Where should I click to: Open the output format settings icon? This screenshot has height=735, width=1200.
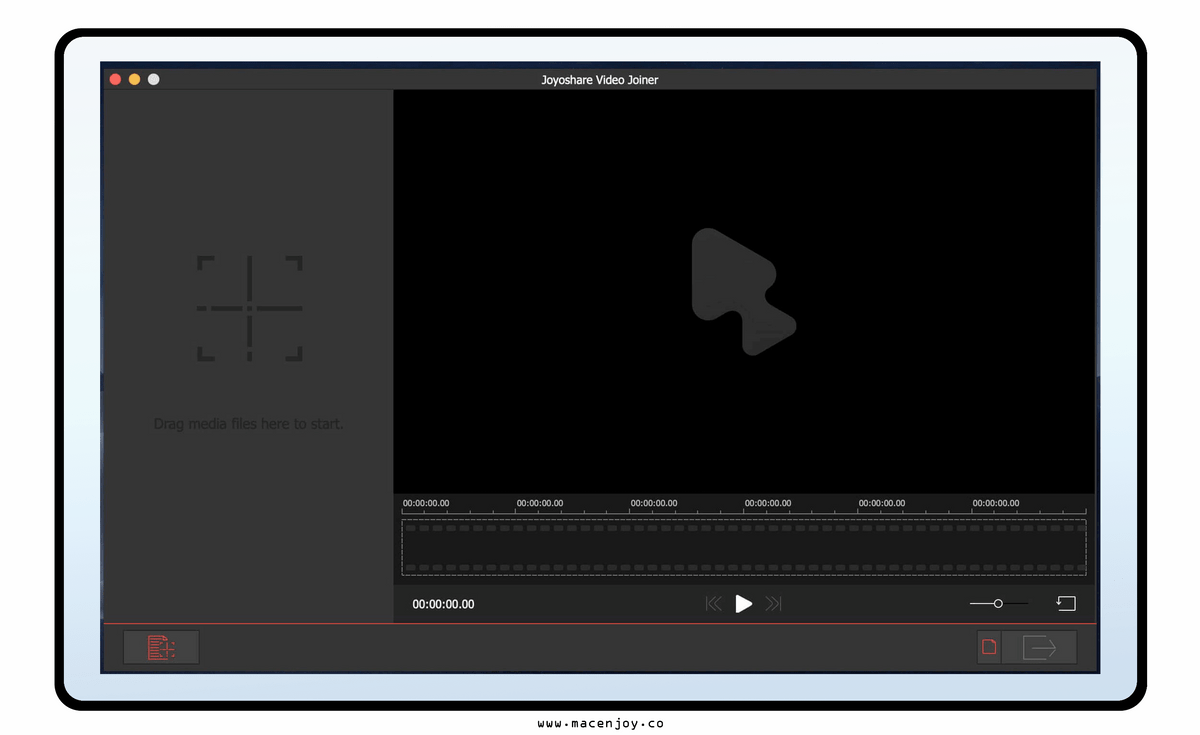pyautogui.click(x=989, y=648)
